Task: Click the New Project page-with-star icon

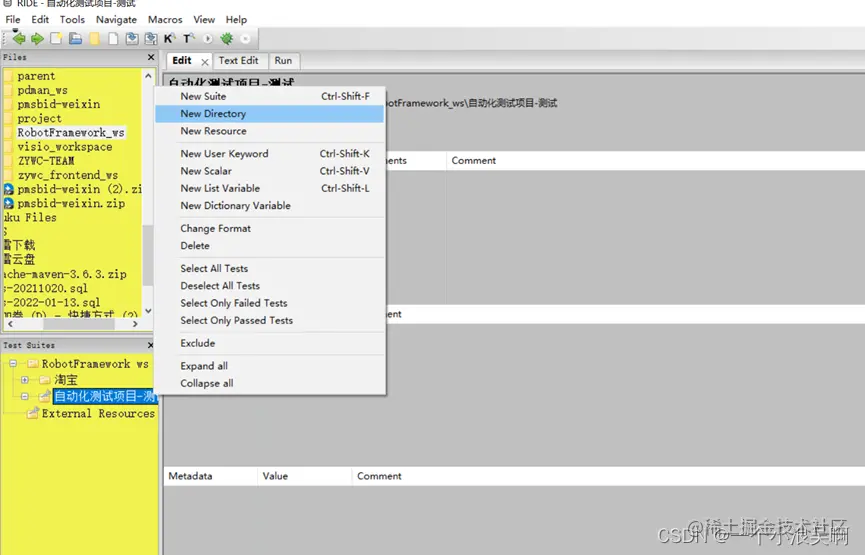Action: coord(56,39)
